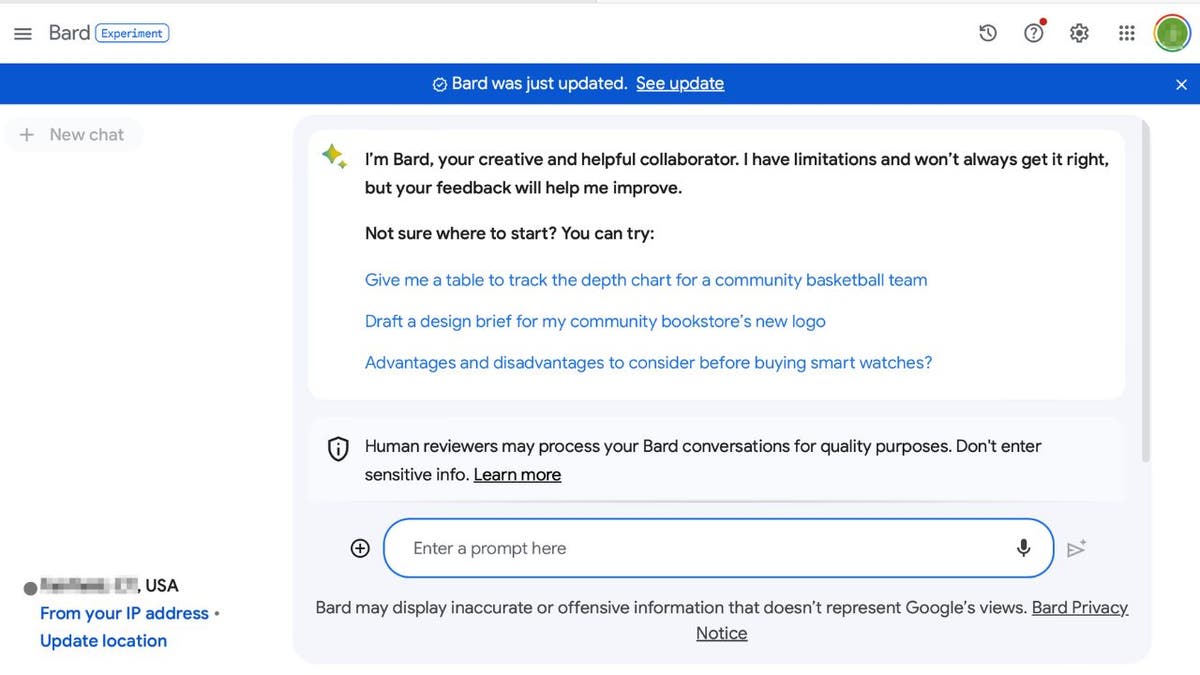Click the See update link
The height and width of the screenshot is (675, 1200).
[x=680, y=83]
